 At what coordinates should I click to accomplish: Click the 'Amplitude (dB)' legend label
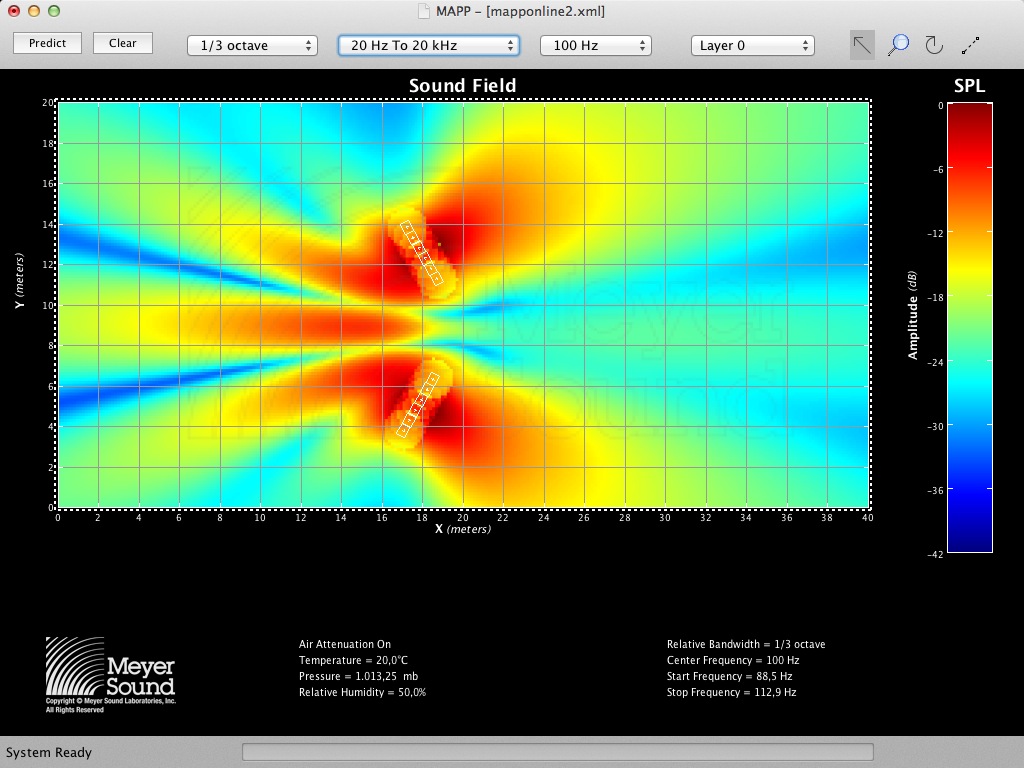(912, 315)
